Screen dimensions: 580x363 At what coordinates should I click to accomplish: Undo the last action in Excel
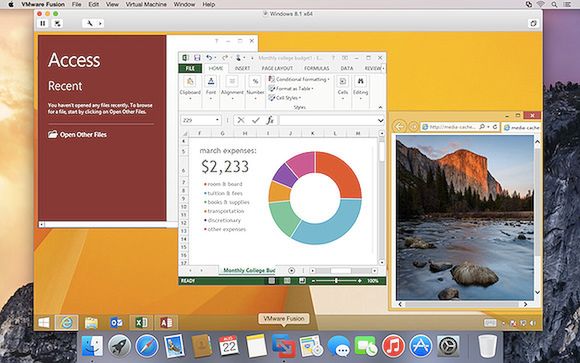pyautogui.click(x=209, y=58)
